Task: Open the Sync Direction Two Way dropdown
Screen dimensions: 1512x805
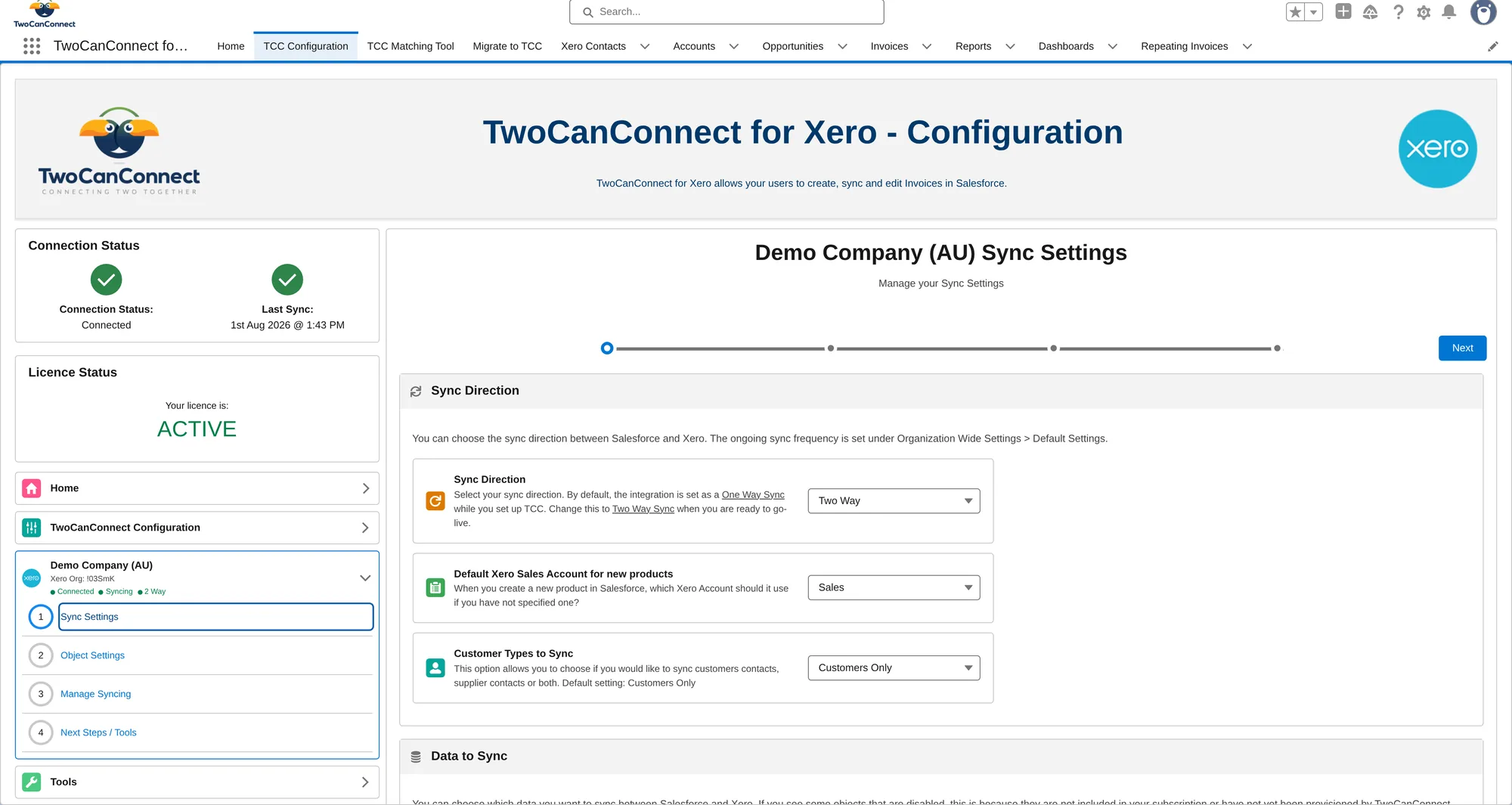Action: pos(894,500)
